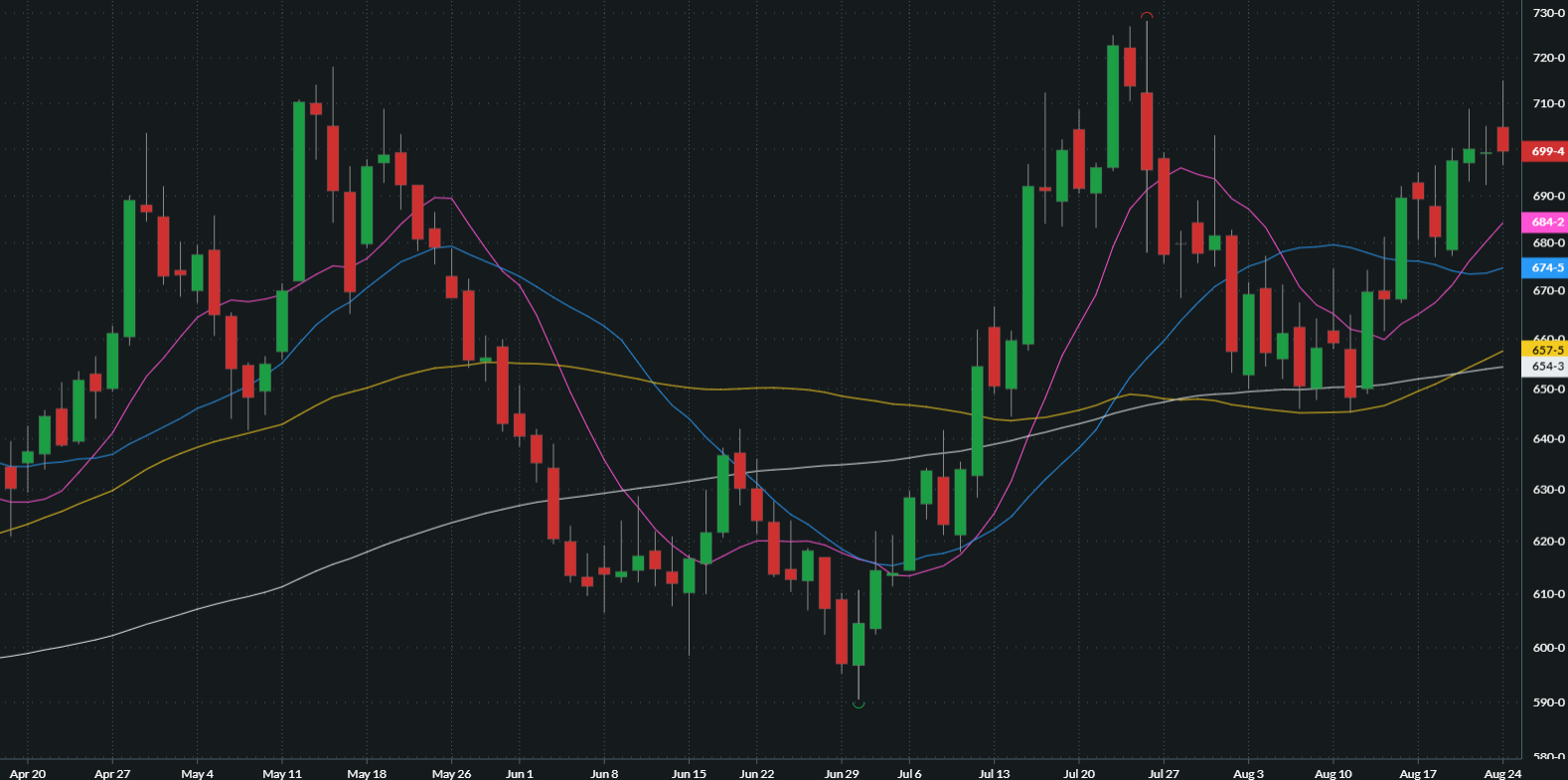Select the Jun 8 date label
This screenshot has height=780, width=1568.
pos(604,773)
